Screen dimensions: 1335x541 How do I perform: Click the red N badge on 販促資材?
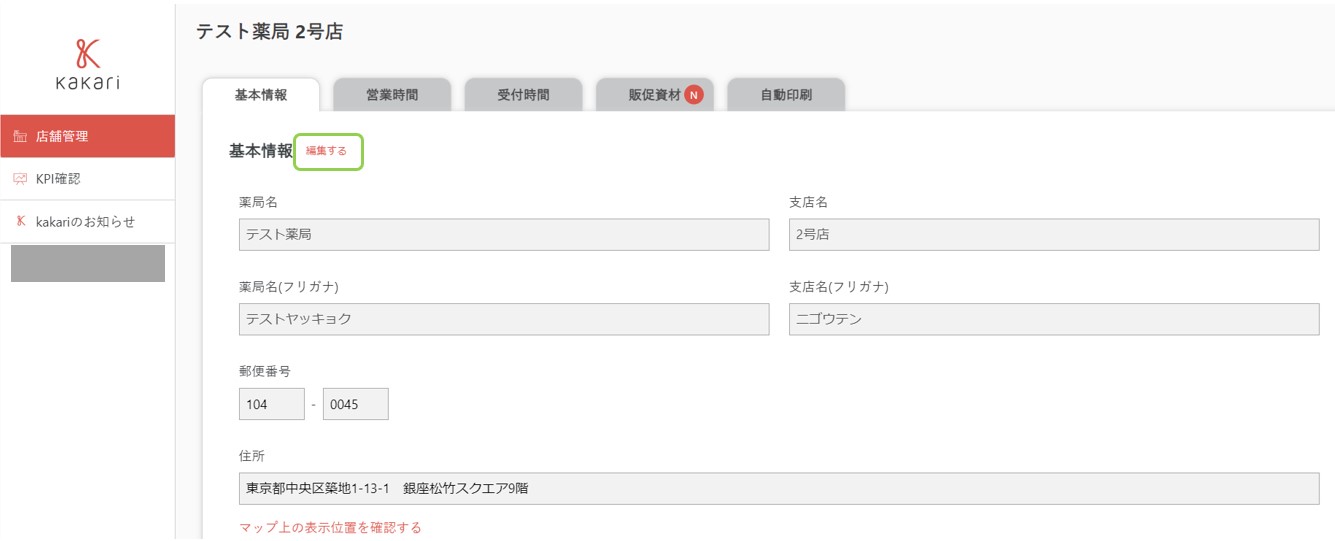click(x=694, y=95)
